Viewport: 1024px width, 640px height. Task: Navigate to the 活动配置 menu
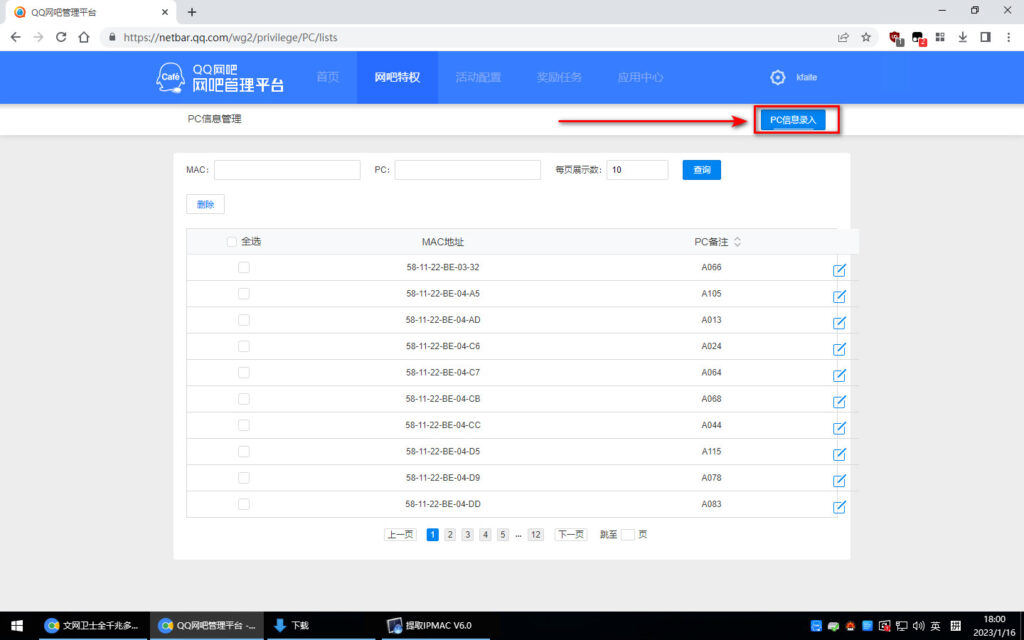pyautogui.click(x=478, y=77)
